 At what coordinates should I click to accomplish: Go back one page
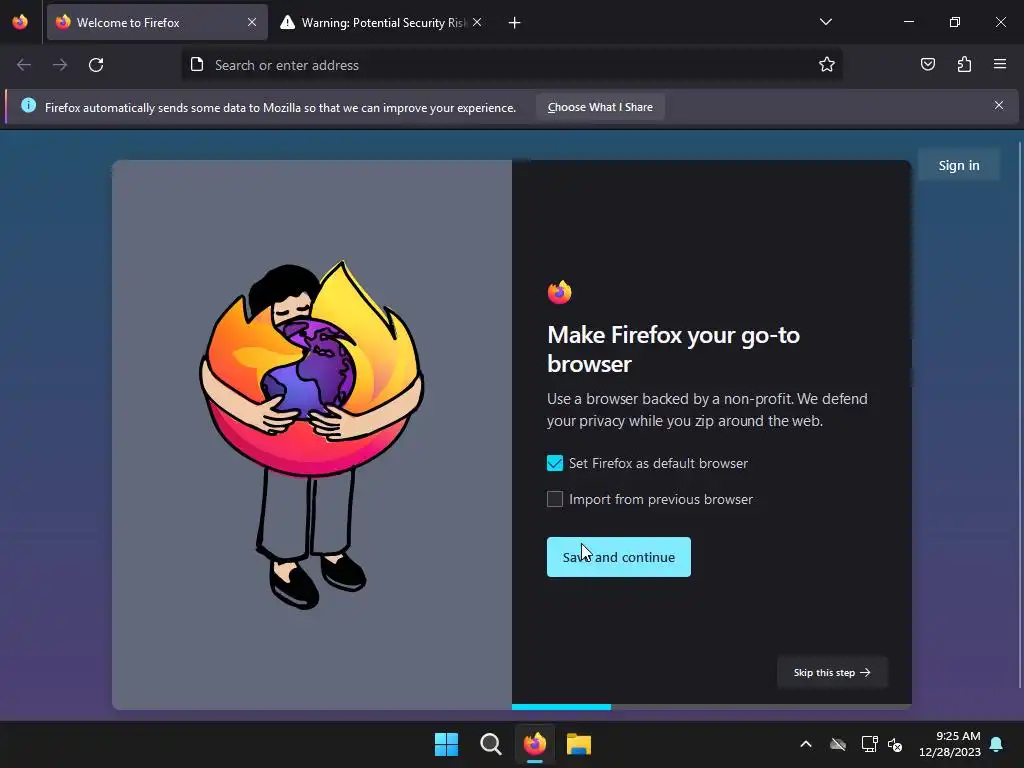click(x=24, y=65)
